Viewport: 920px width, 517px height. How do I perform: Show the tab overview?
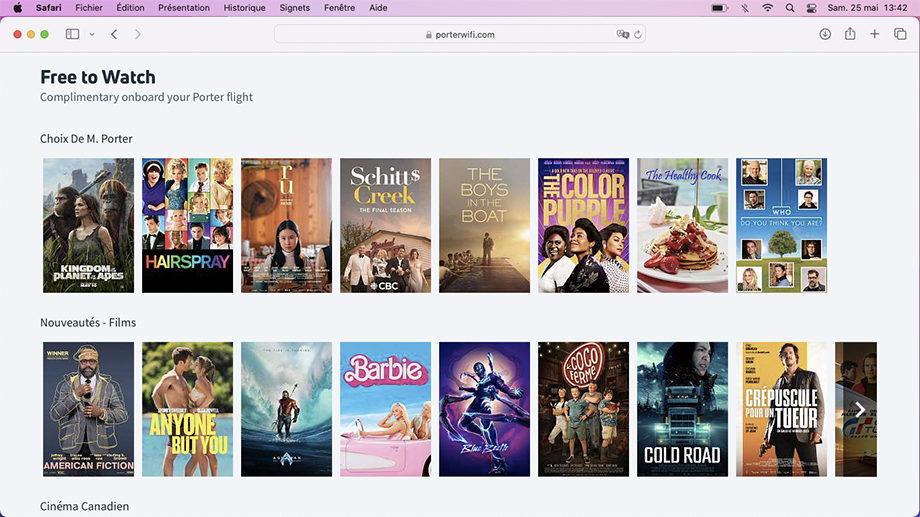900,34
